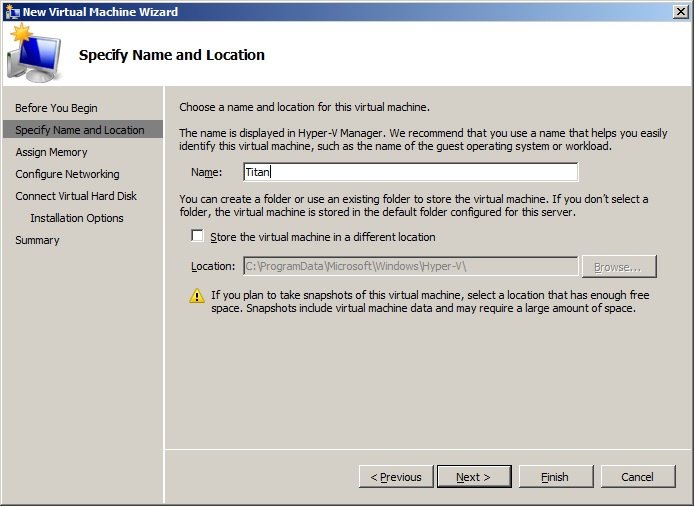Click the greyed-out Location path field
Screen dimensions: 695x507
pos(410,266)
